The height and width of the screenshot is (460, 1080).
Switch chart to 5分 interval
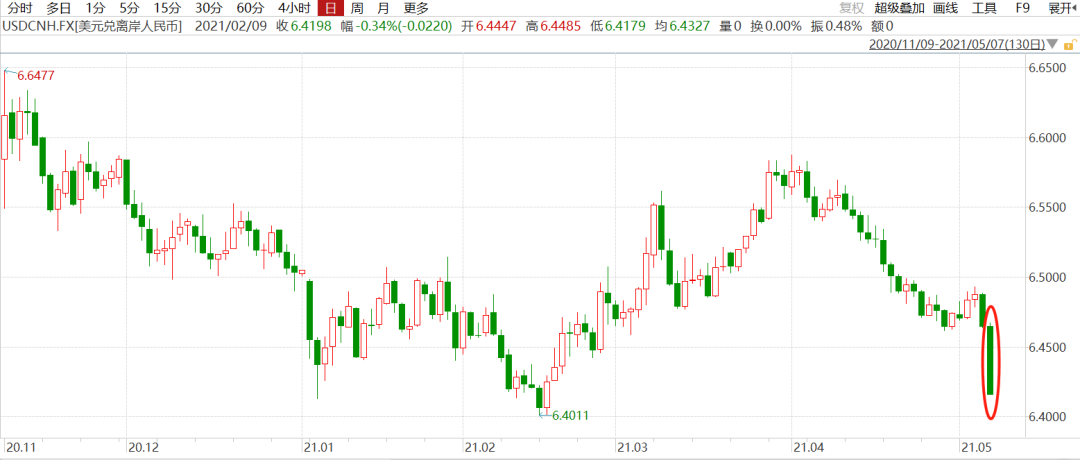click(128, 8)
